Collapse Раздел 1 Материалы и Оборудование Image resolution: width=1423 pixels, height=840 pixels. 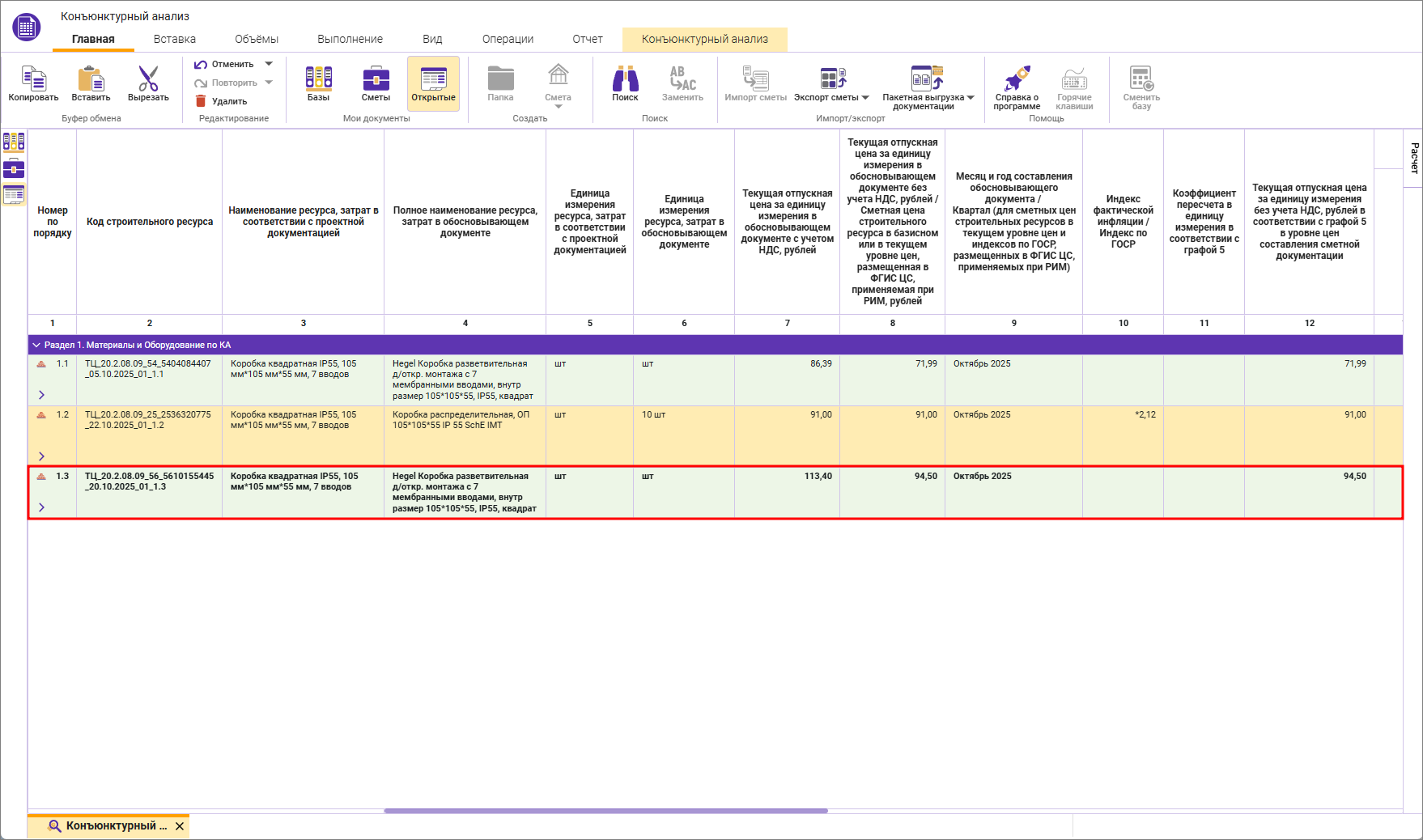pos(36,345)
